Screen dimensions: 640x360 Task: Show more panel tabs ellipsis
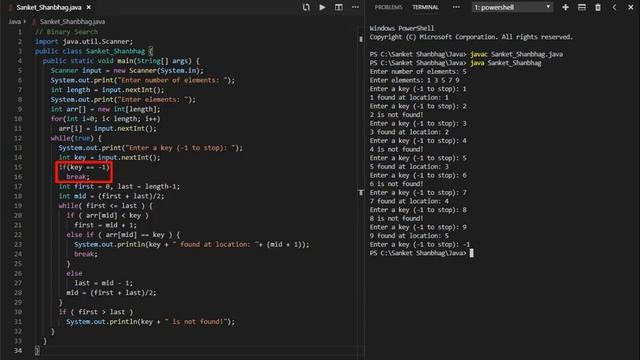(x=456, y=7)
